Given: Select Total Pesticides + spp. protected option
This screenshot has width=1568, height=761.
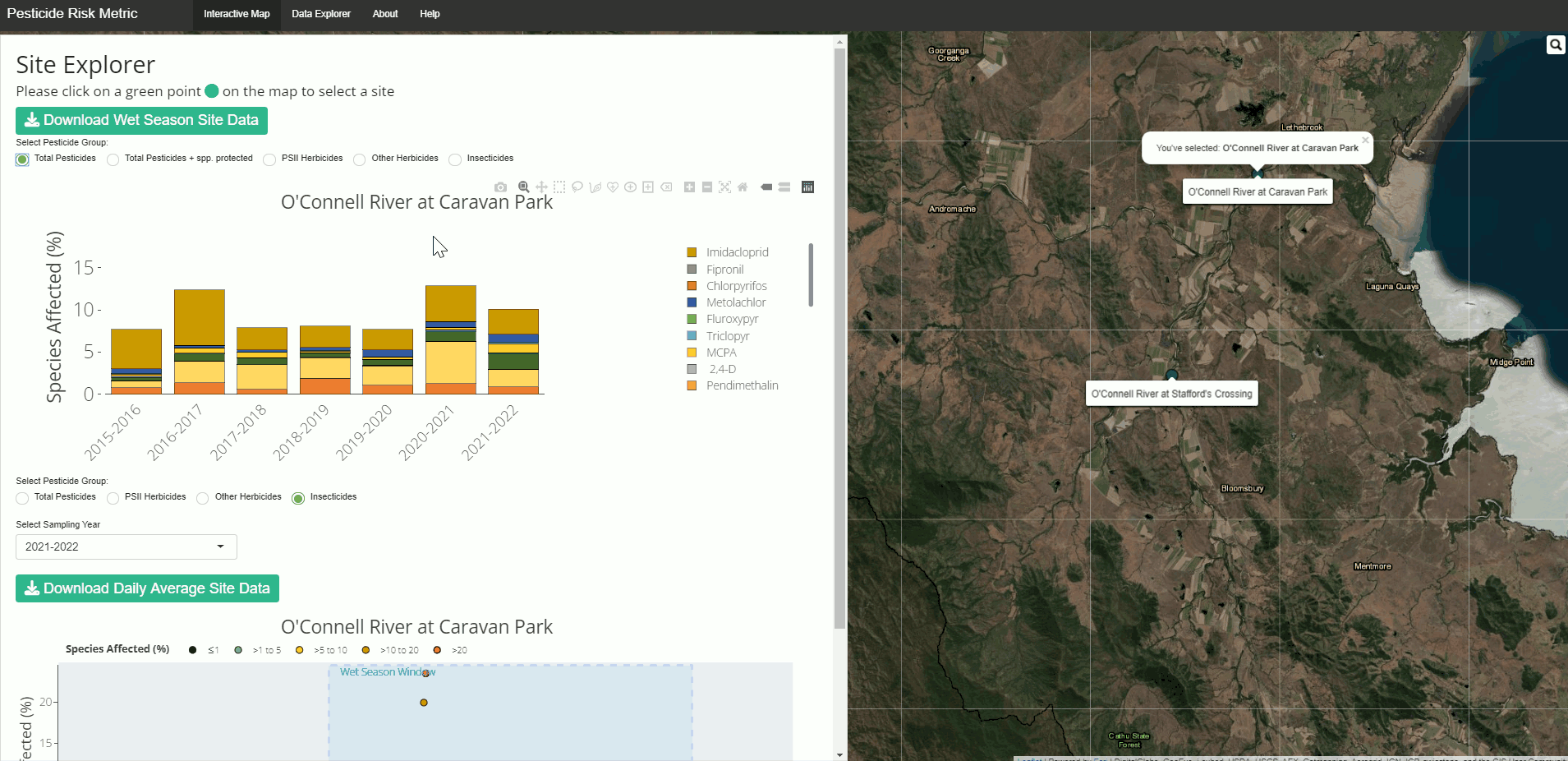Looking at the screenshot, I should click(113, 159).
